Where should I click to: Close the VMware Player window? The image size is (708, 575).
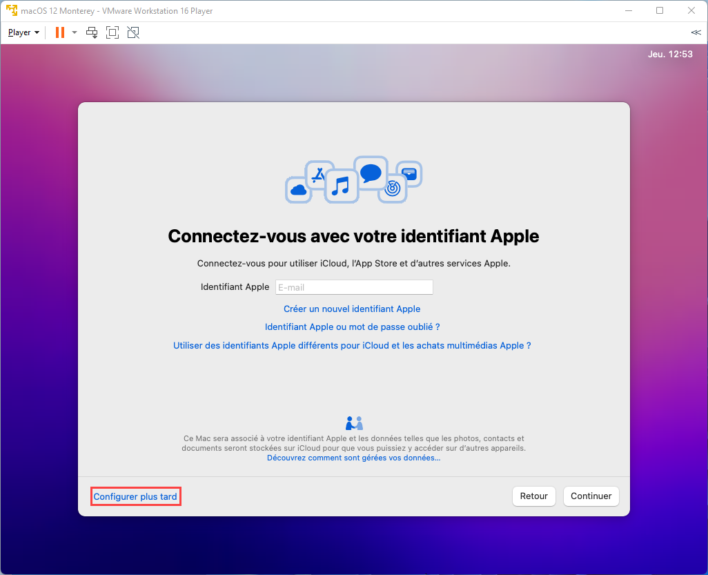point(691,10)
